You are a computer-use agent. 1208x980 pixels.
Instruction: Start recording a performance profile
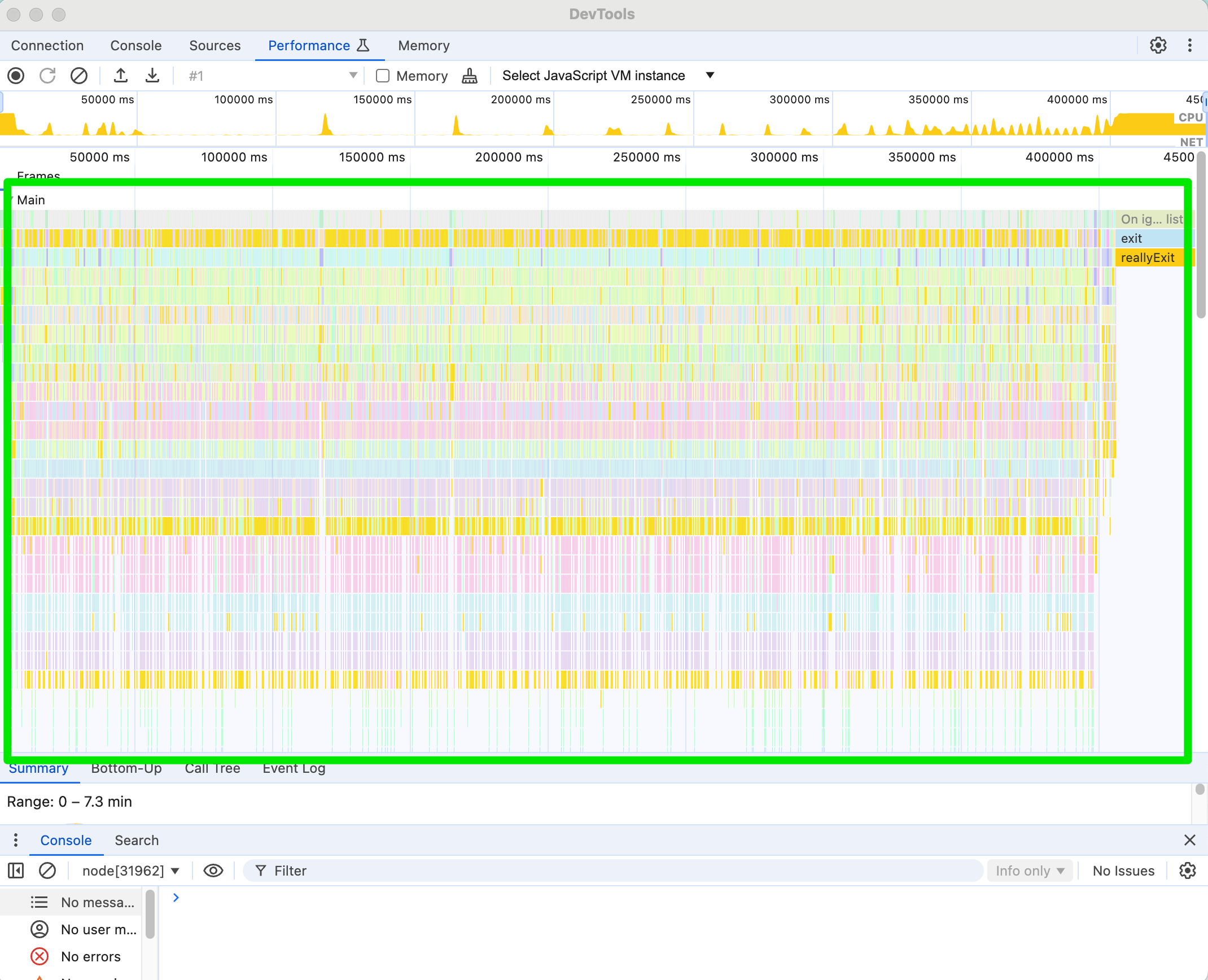(16, 76)
